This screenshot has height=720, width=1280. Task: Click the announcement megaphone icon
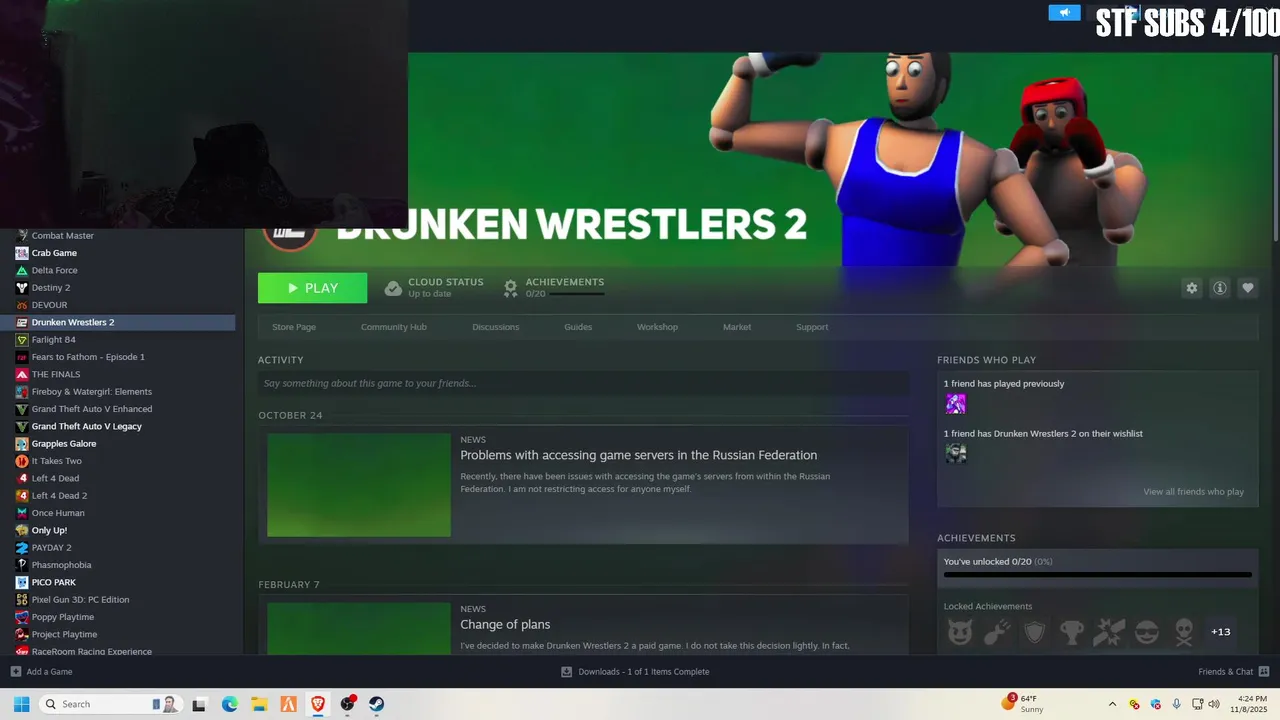(1064, 12)
